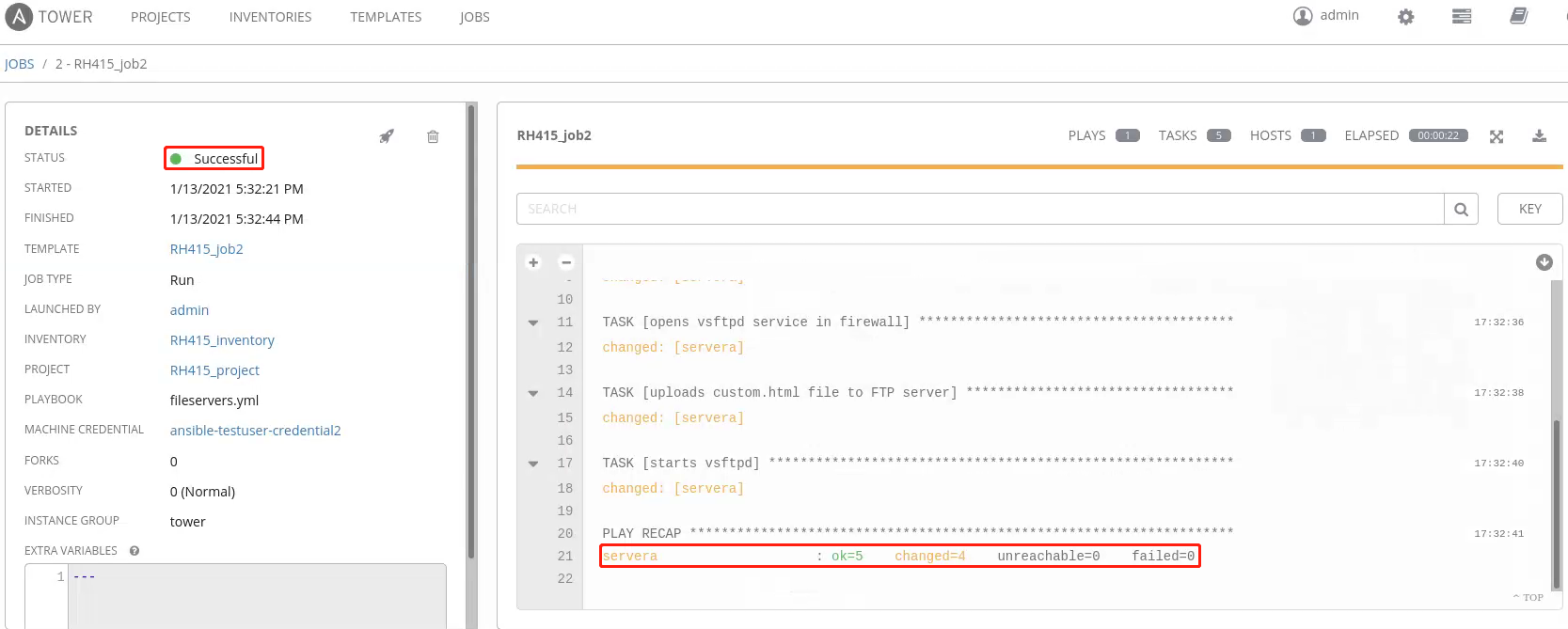
Task: Go to the Inventories menu
Action: click(270, 17)
